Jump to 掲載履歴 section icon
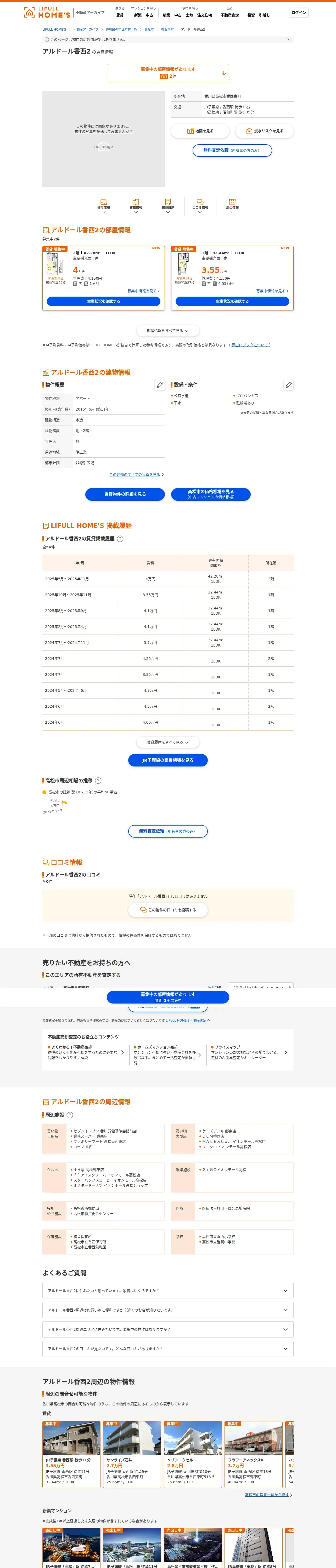Screen dimensions: 336x1568 point(168,202)
